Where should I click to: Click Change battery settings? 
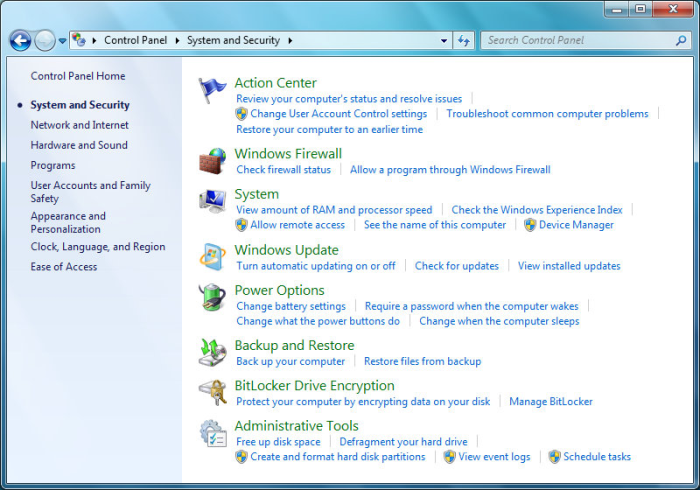coord(291,306)
